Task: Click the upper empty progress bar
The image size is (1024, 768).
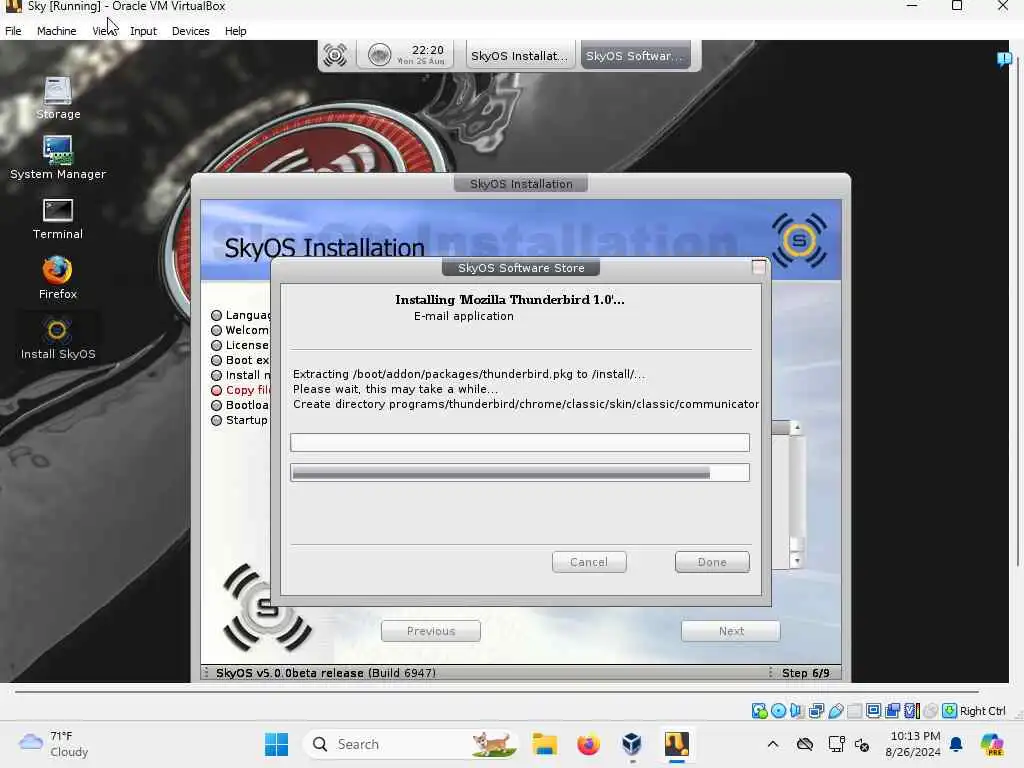Action: tap(520, 443)
